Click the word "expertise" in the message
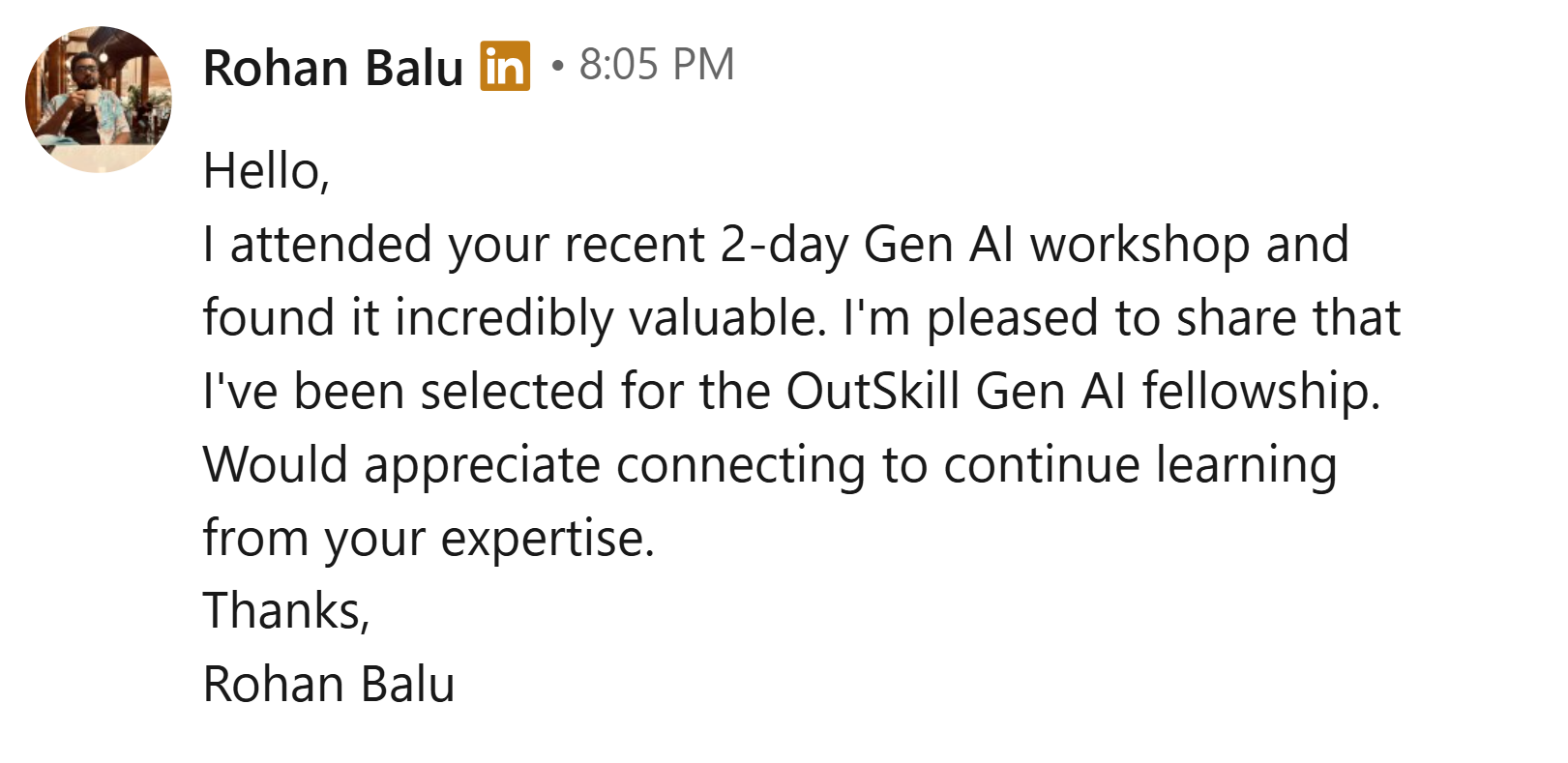Viewport: 1568px width, 763px height. (x=547, y=539)
